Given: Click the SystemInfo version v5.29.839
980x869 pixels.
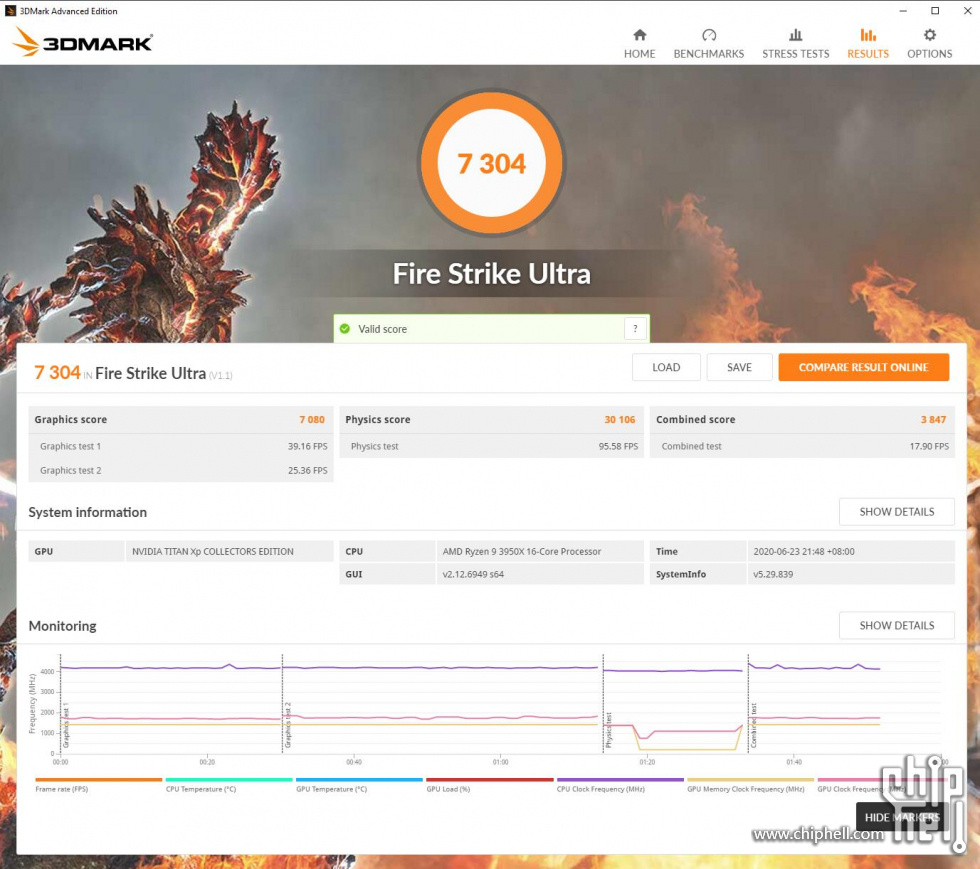Looking at the screenshot, I should pyautogui.click(x=773, y=574).
